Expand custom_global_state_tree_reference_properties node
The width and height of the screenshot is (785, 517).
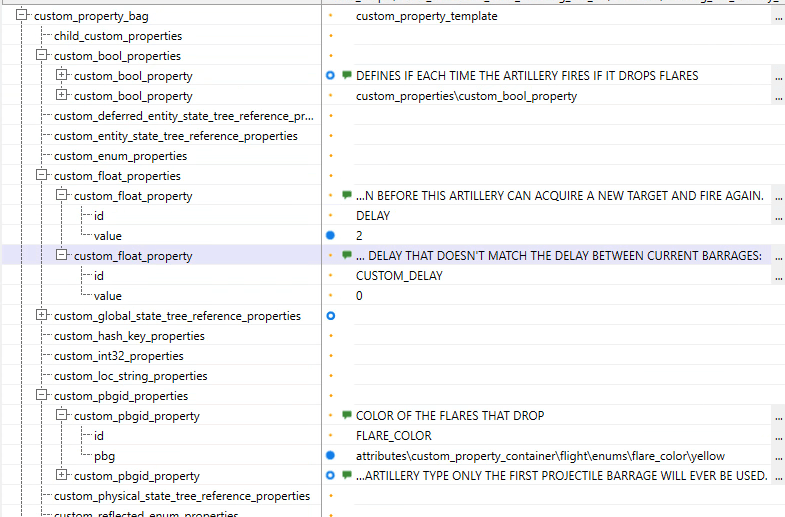click(x=42, y=316)
